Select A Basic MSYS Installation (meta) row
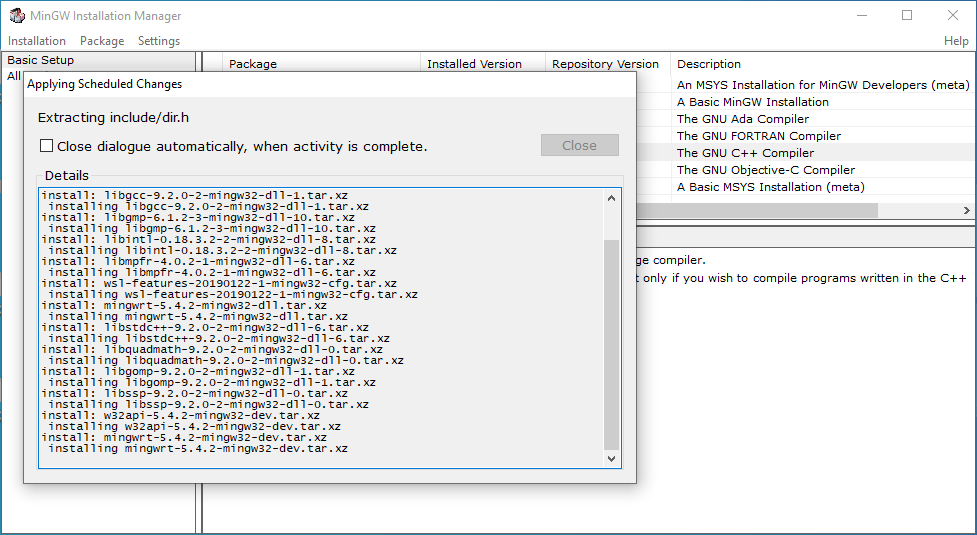The height and width of the screenshot is (535, 977). point(771,187)
